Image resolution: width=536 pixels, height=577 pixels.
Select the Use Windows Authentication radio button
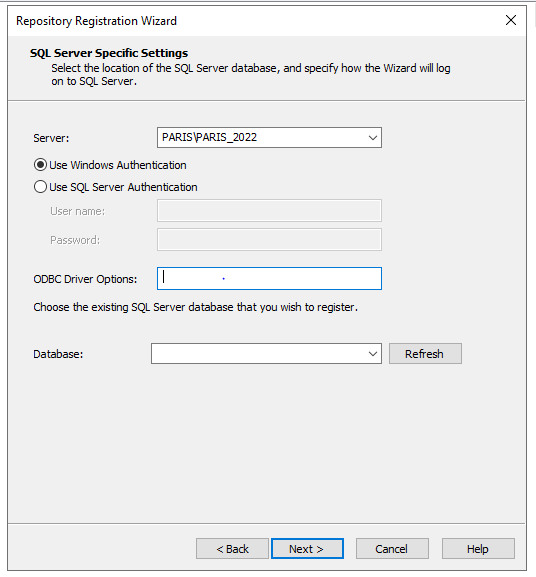coord(40,165)
